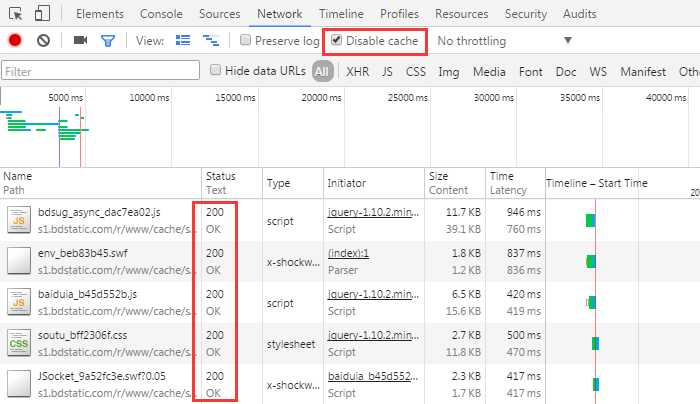Image resolution: width=700 pixels, height=404 pixels.
Task: Filter requests by Font type
Action: [530, 71]
